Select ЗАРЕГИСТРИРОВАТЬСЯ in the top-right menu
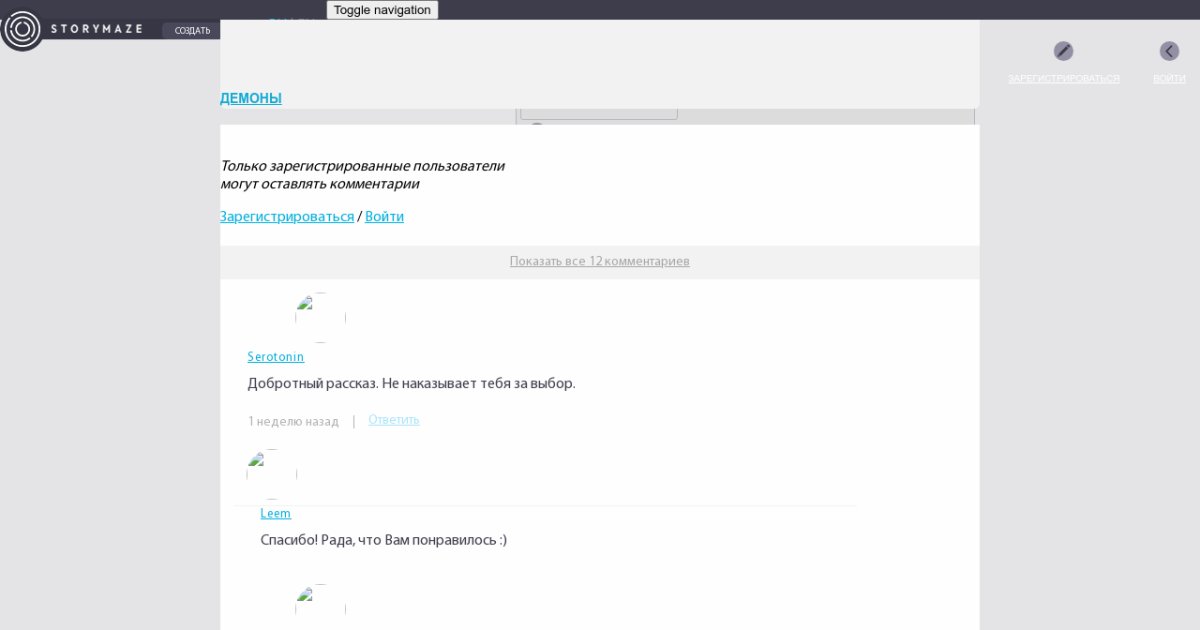This screenshot has width=1200, height=630. pyautogui.click(x=1063, y=78)
